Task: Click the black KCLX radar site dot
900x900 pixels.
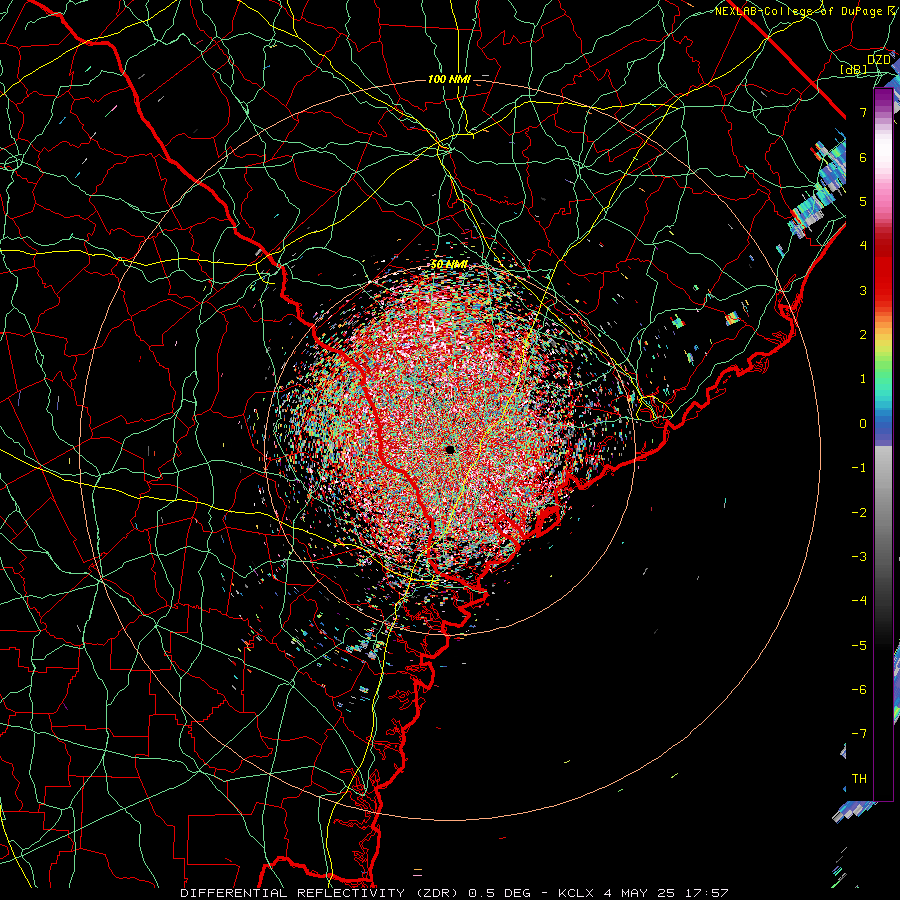Action: 450,449
